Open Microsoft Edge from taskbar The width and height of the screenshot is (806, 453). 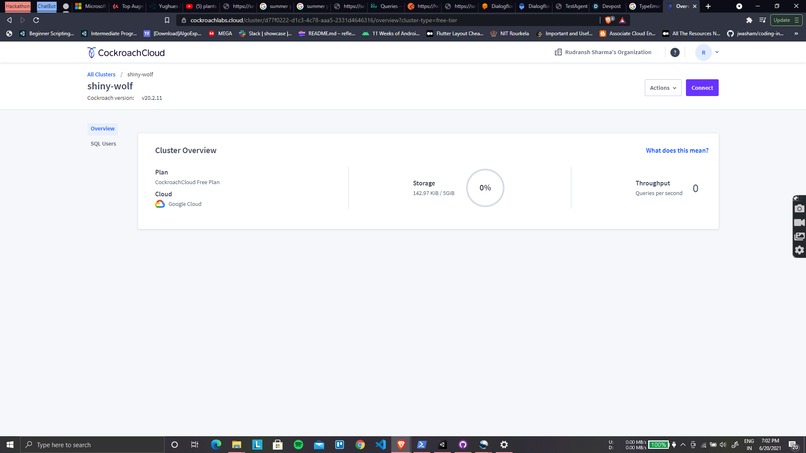(216, 445)
